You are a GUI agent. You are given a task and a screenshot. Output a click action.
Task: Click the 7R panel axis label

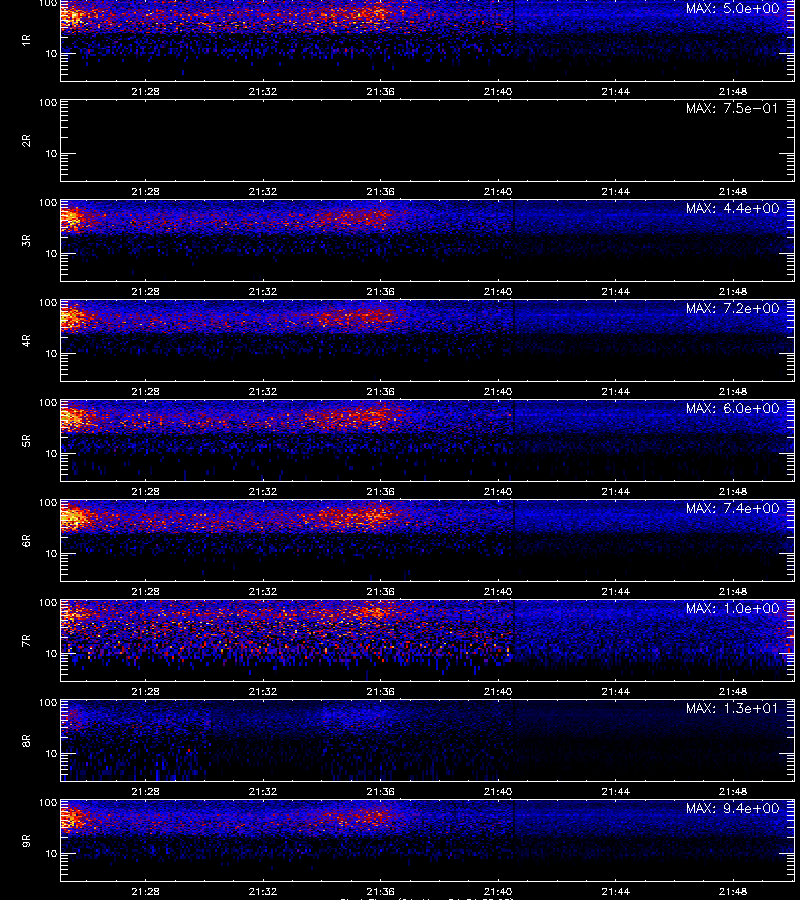tap(26, 641)
